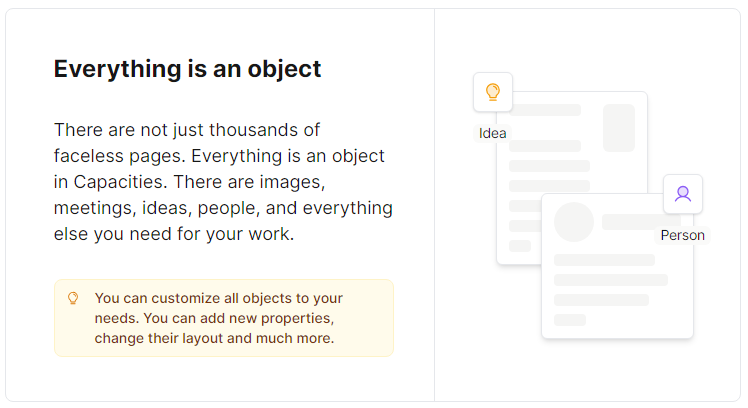Click the short bottom placeholder in front card

[570, 320]
